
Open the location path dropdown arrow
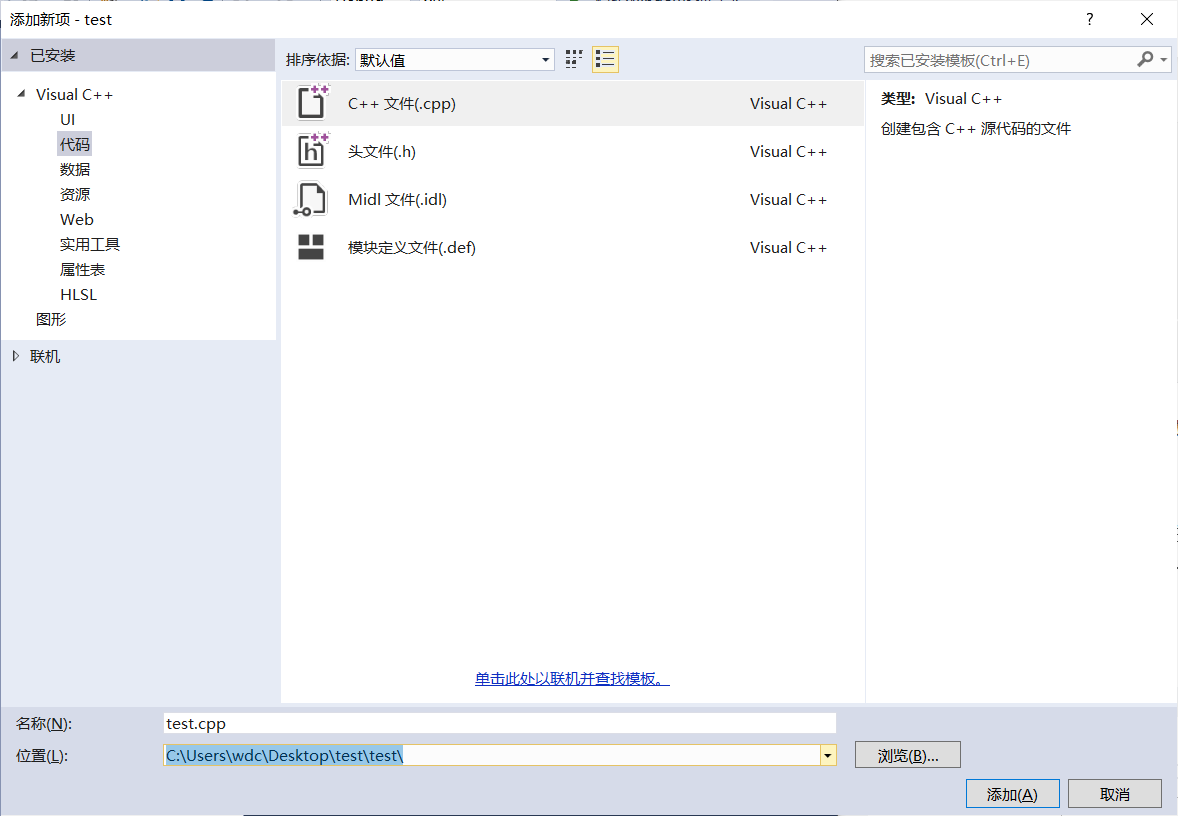point(828,755)
